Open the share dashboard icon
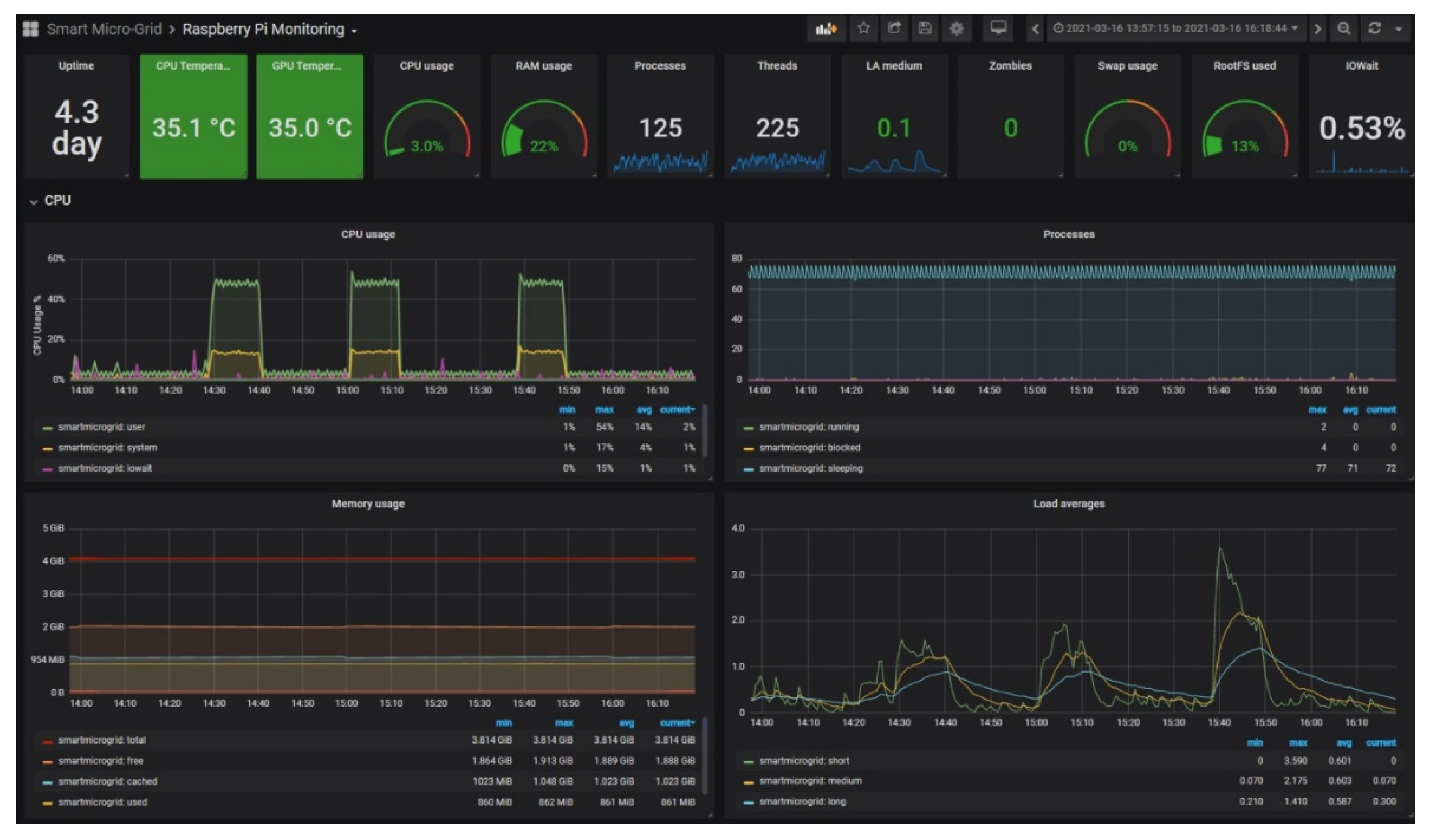1431x840 pixels. coord(894,28)
